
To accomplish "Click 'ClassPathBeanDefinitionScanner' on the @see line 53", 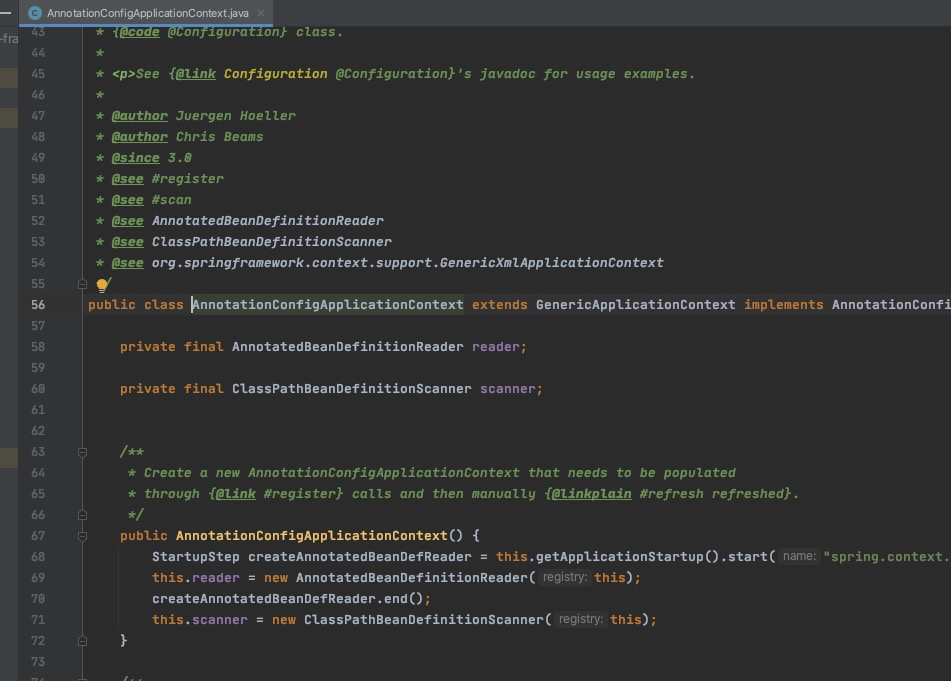I will coord(271,242).
